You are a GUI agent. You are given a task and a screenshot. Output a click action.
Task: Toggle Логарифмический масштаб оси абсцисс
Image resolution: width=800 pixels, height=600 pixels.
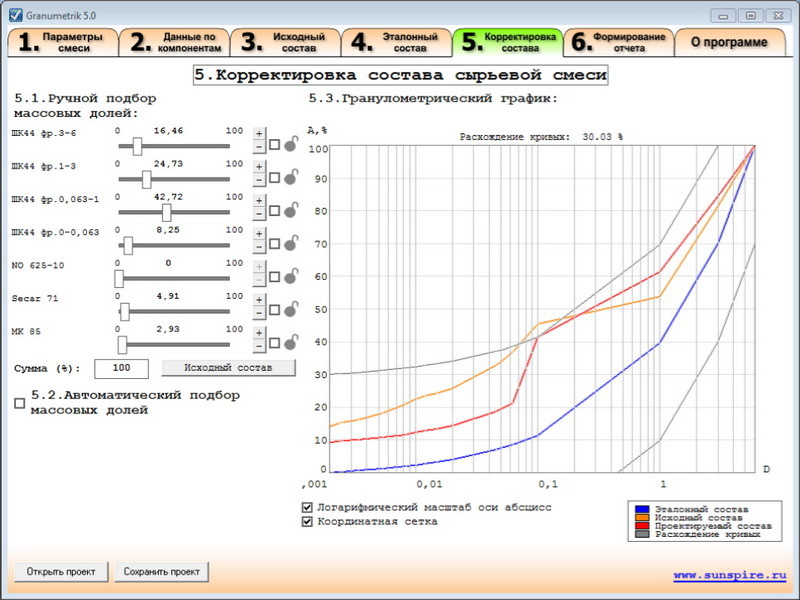pos(307,508)
